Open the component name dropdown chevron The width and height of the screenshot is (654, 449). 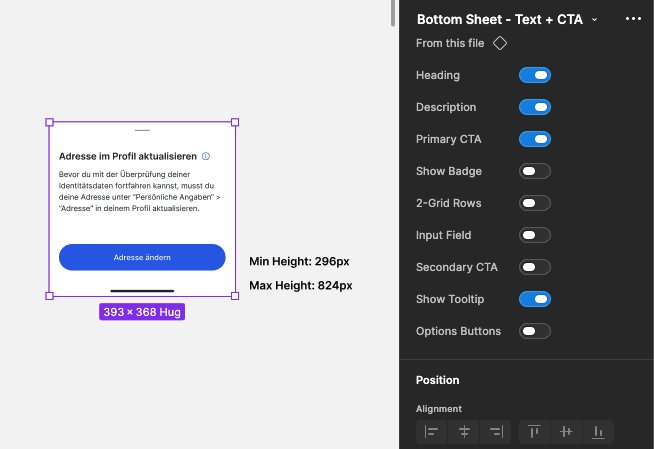594,20
